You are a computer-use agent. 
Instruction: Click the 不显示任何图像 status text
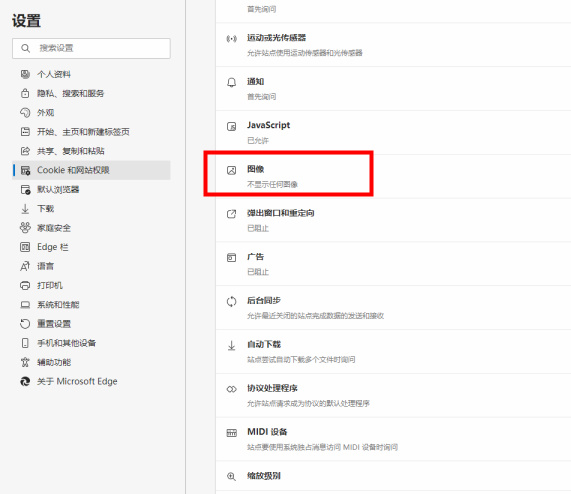tap(272, 185)
